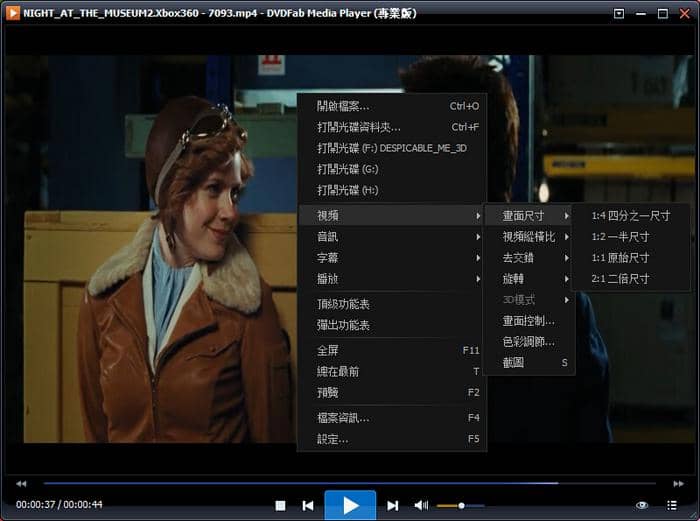Expand 3D模式 submenu
Screen dimensions: 700x521
coord(529,300)
